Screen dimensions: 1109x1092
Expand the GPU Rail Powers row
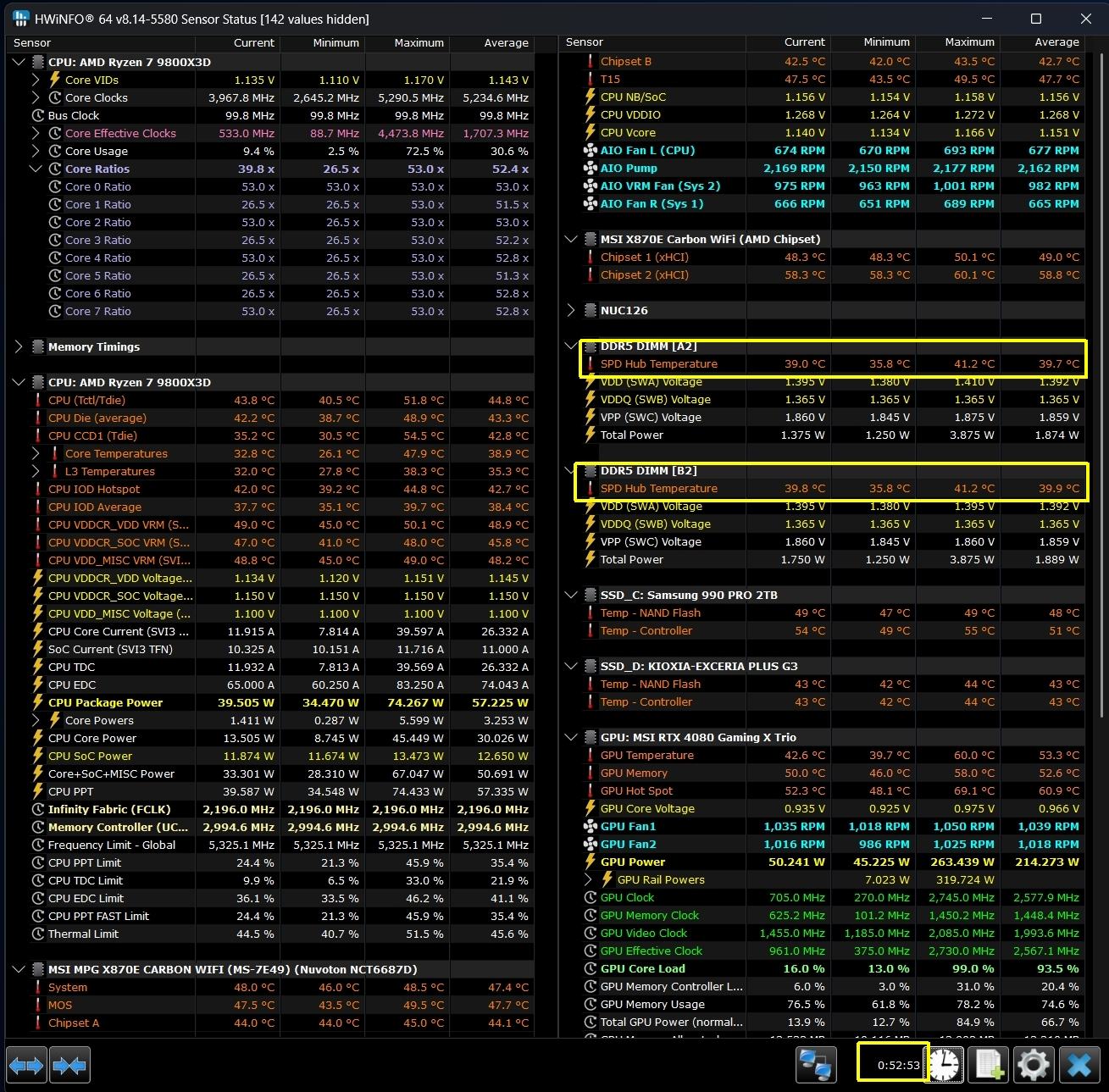[588, 879]
